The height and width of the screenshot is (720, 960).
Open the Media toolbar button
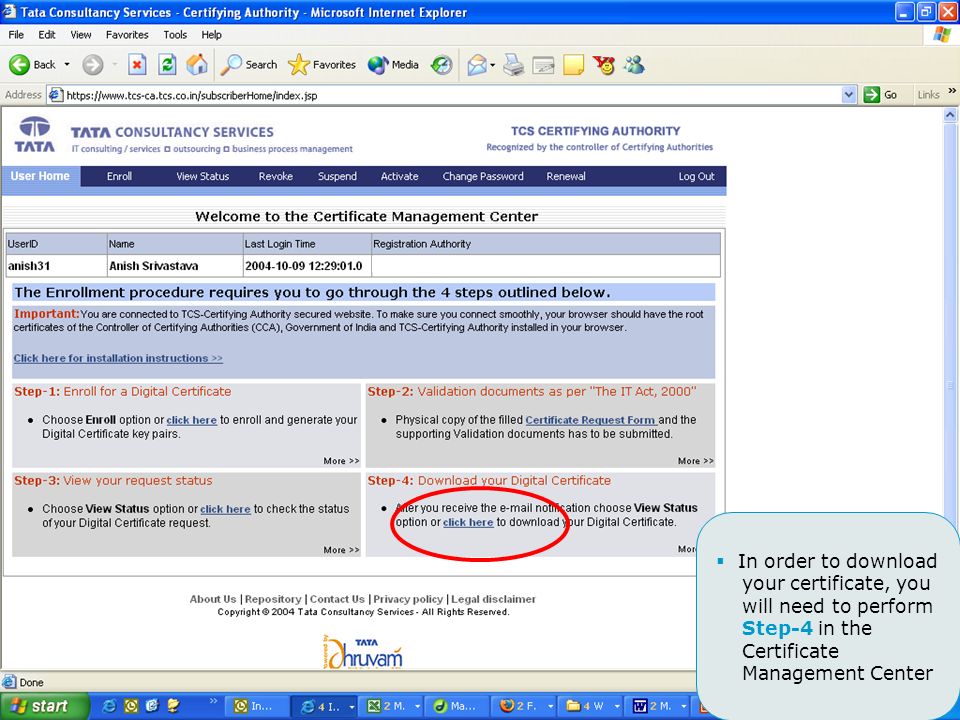click(x=393, y=64)
